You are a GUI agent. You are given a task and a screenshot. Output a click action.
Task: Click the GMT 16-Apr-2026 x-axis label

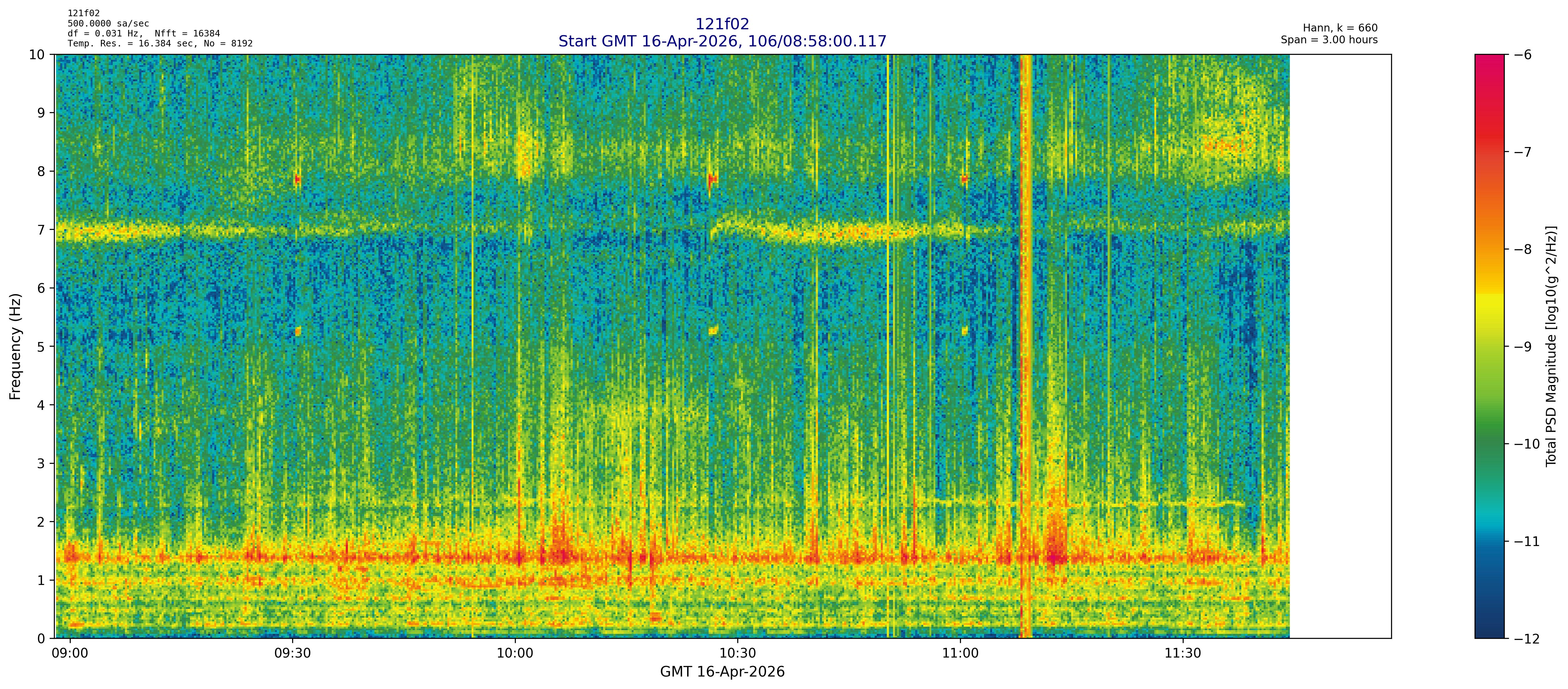point(722,672)
